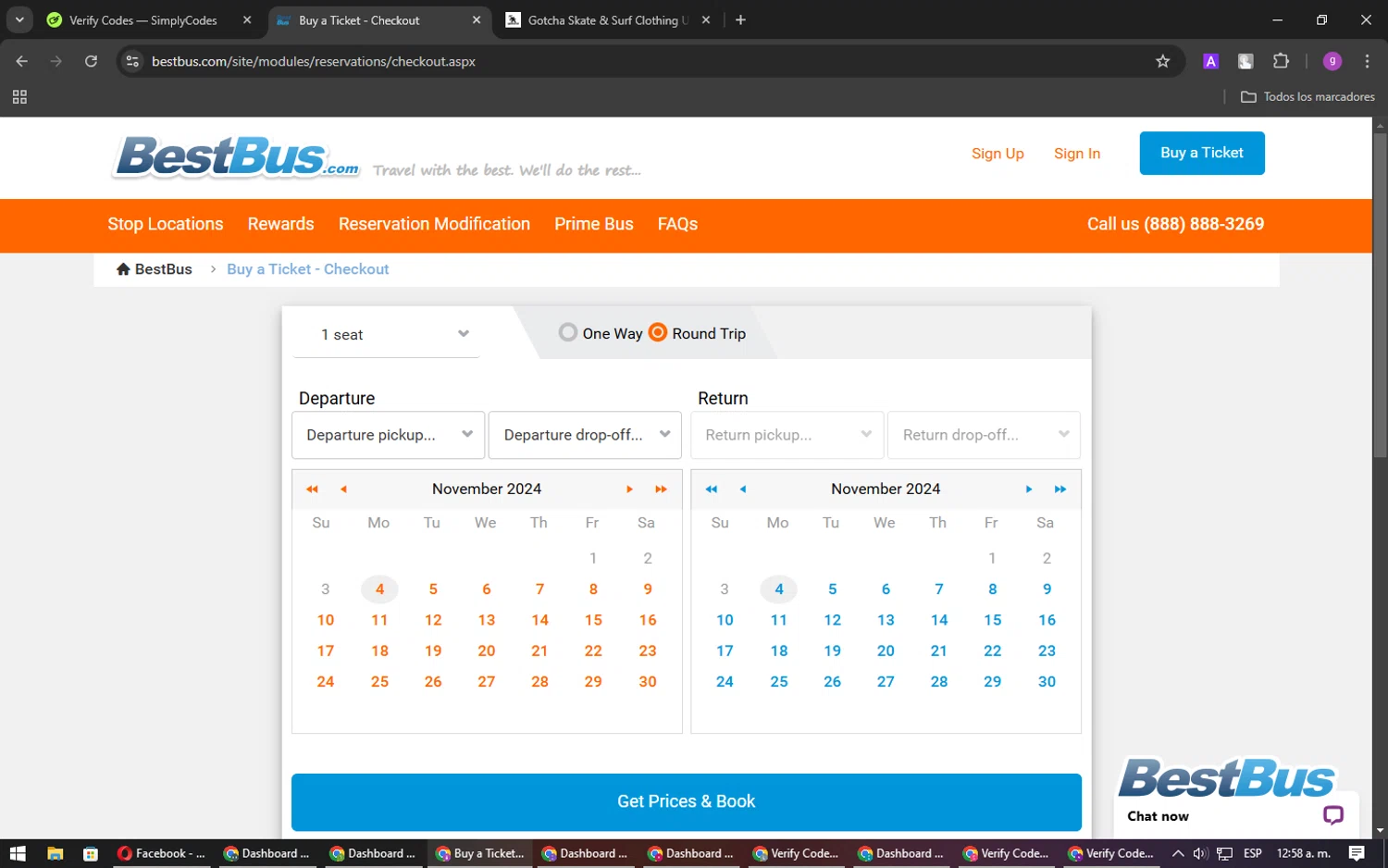1388x868 pixels.
Task: Open a new browser tab
Action: [x=740, y=19]
